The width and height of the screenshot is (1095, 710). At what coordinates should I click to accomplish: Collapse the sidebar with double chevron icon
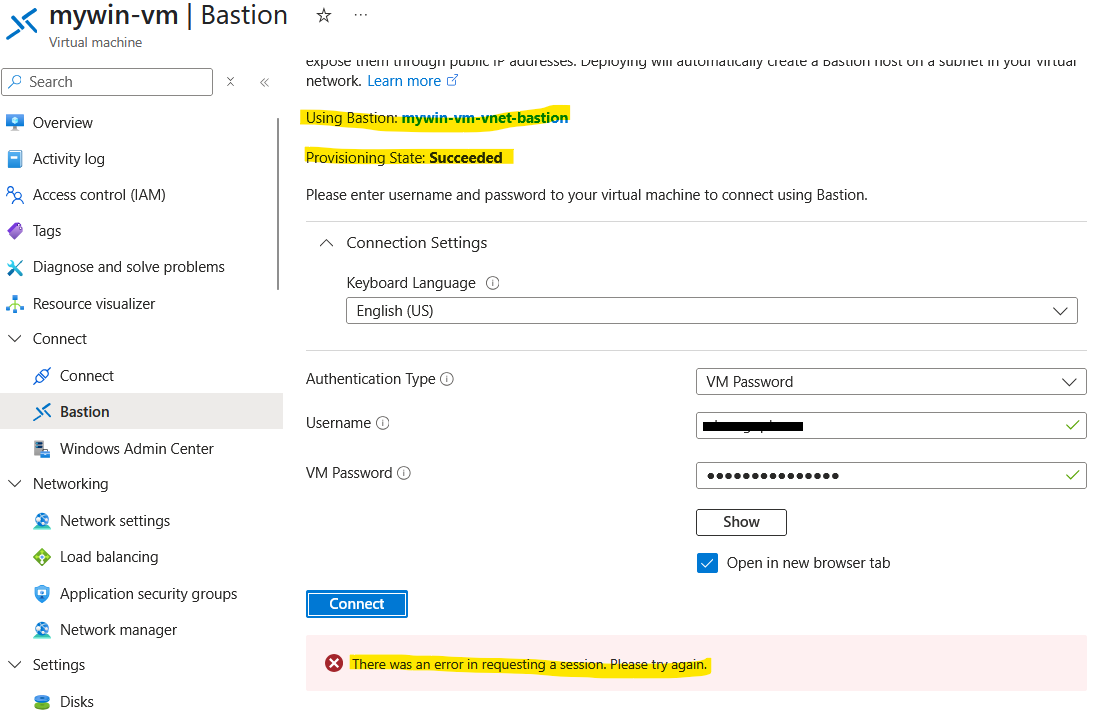(265, 82)
